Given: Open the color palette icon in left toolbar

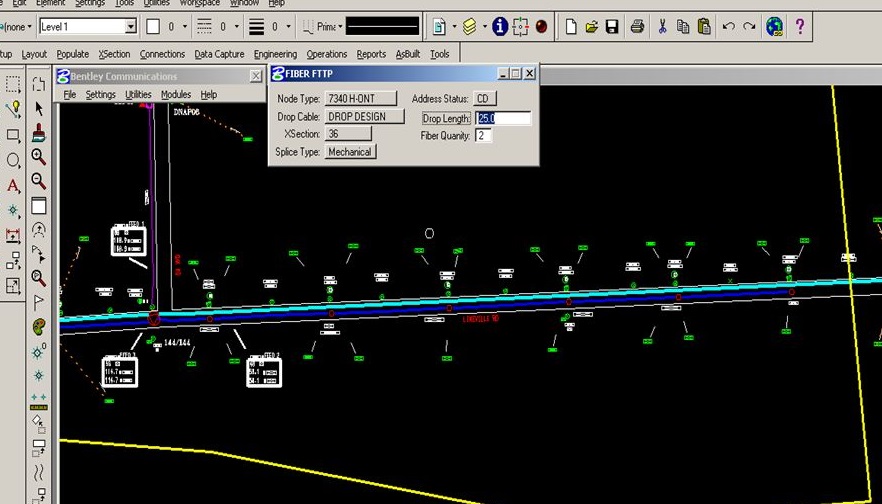Looking at the screenshot, I should pos(38,327).
